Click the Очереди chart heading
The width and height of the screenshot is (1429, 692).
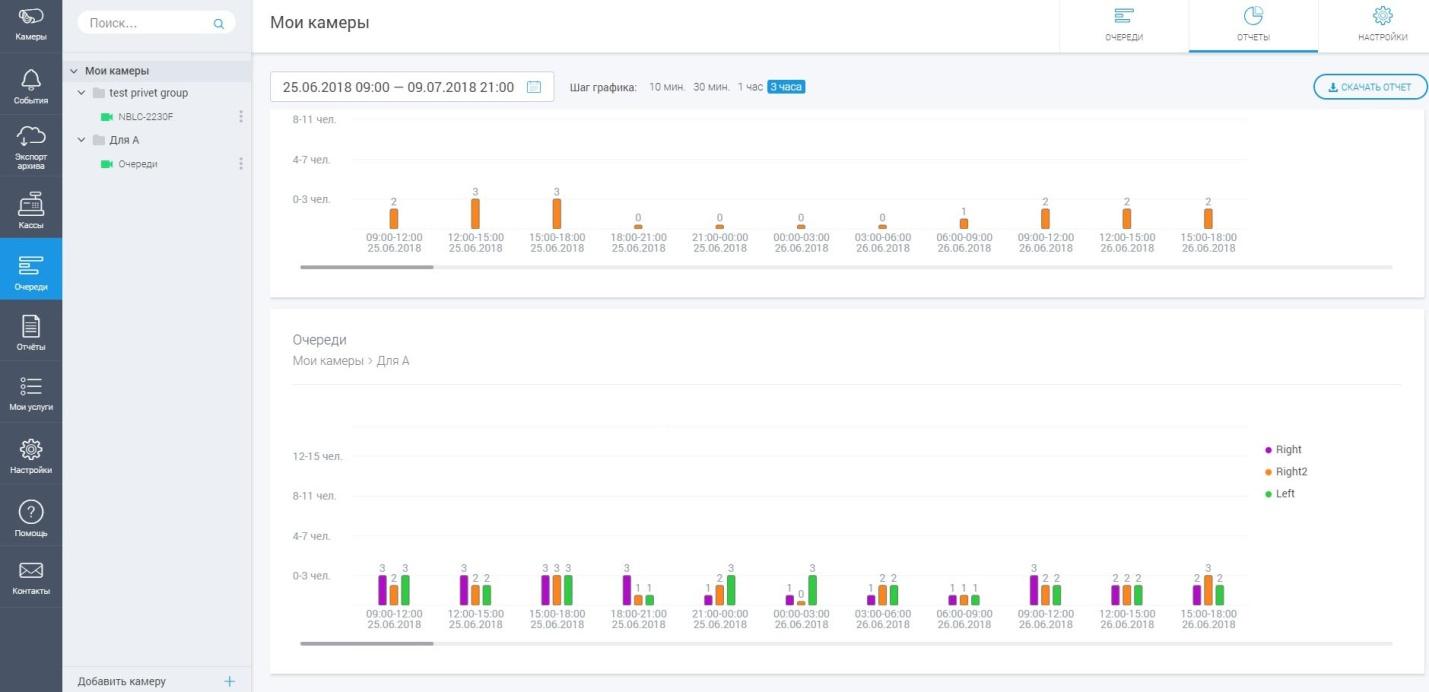(x=320, y=340)
